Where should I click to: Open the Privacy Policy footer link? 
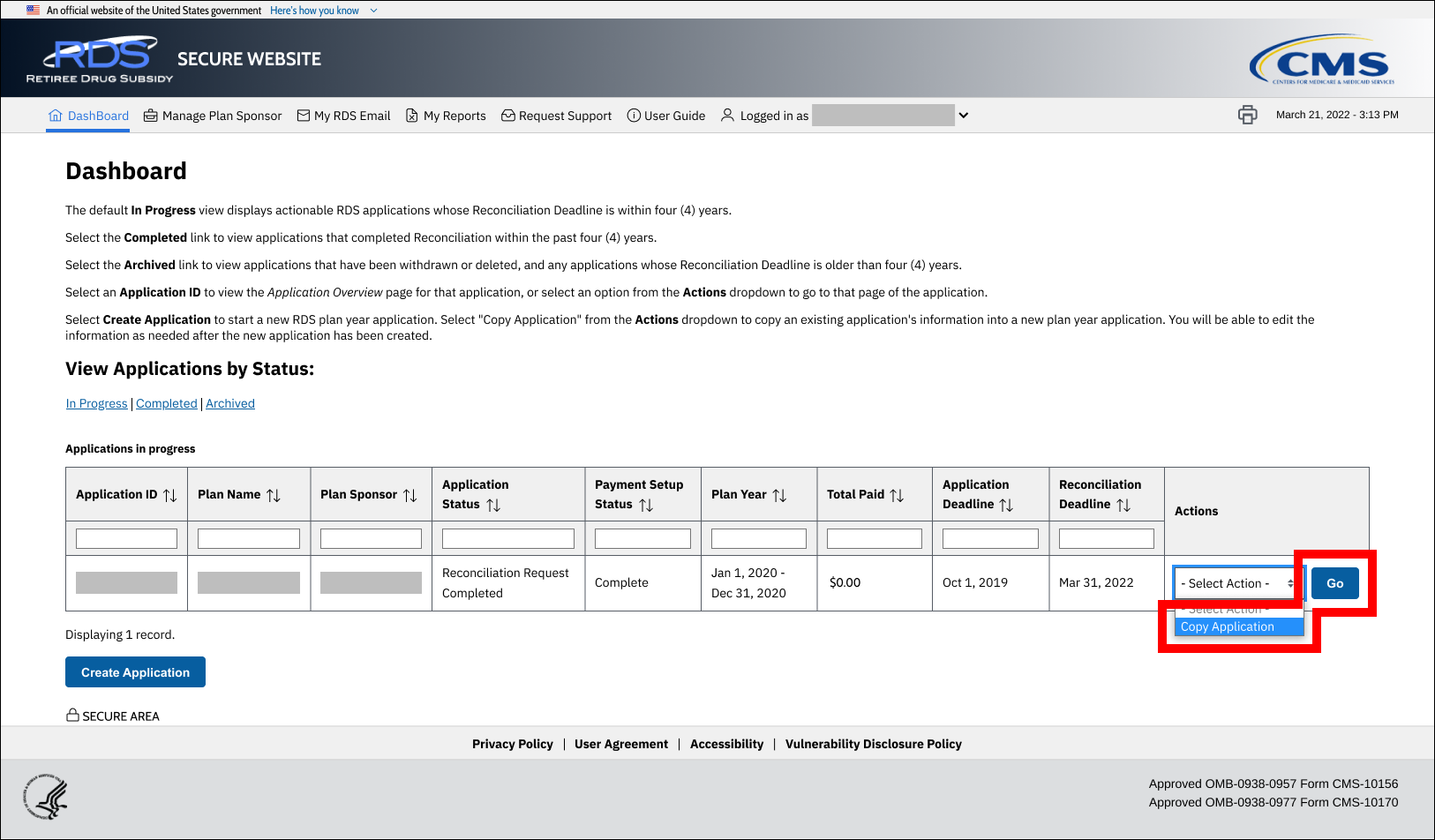pyautogui.click(x=512, y=744)
